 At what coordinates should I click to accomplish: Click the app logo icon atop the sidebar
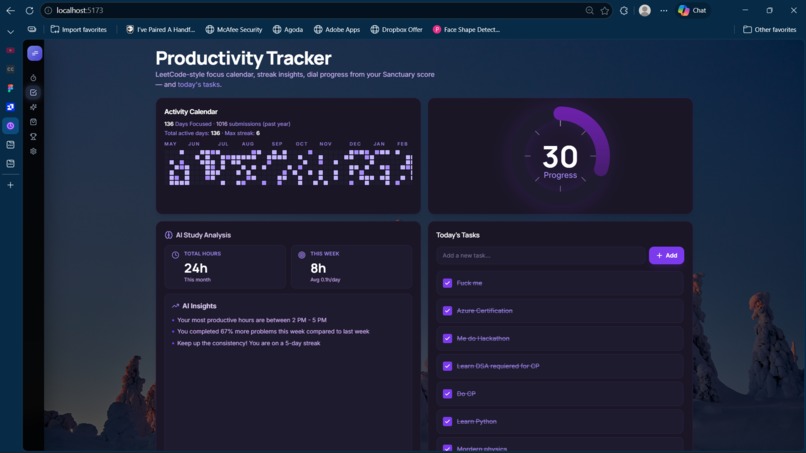(34, 53)
